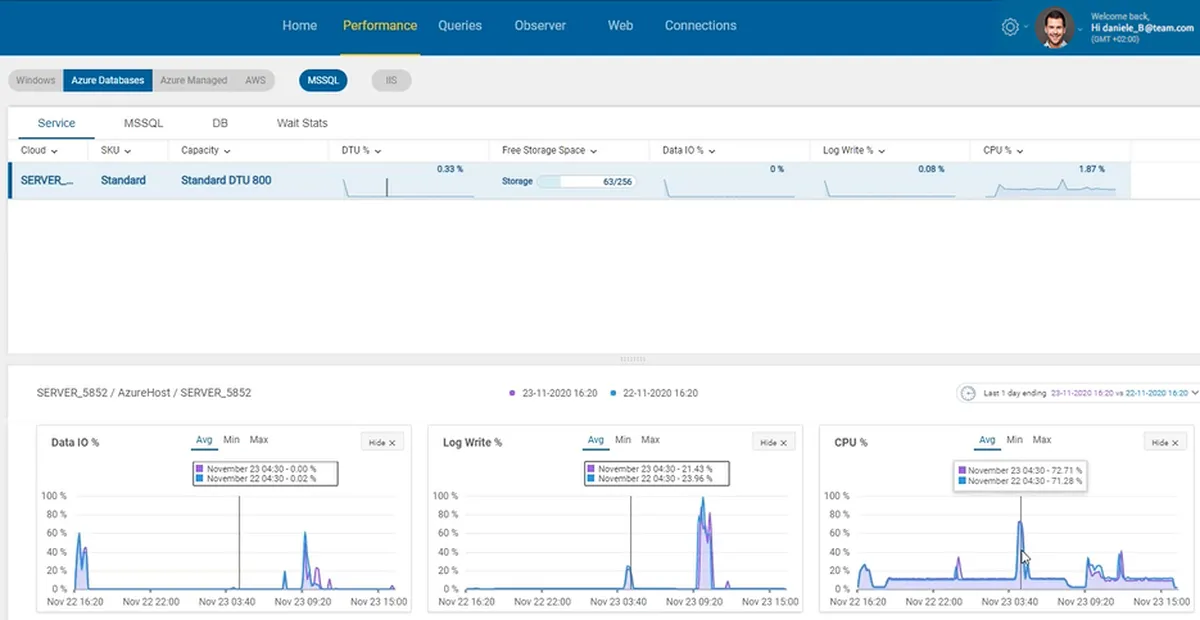The image size is (1200, 620).
Task: Toggle the IIS filter pill
Action: (x=391, y=80)
